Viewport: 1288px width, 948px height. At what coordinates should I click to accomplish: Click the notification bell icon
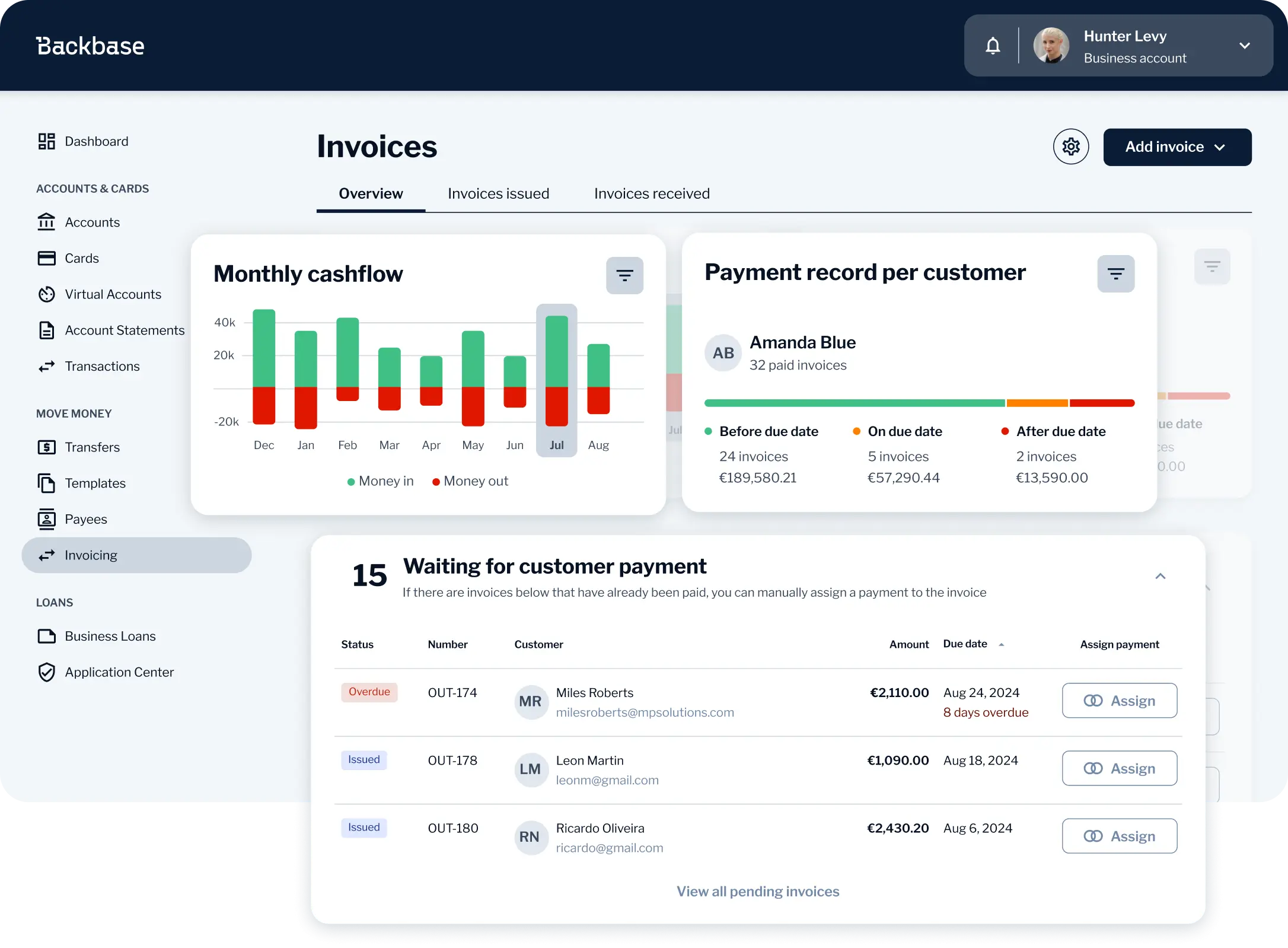[x=993, y=46]
